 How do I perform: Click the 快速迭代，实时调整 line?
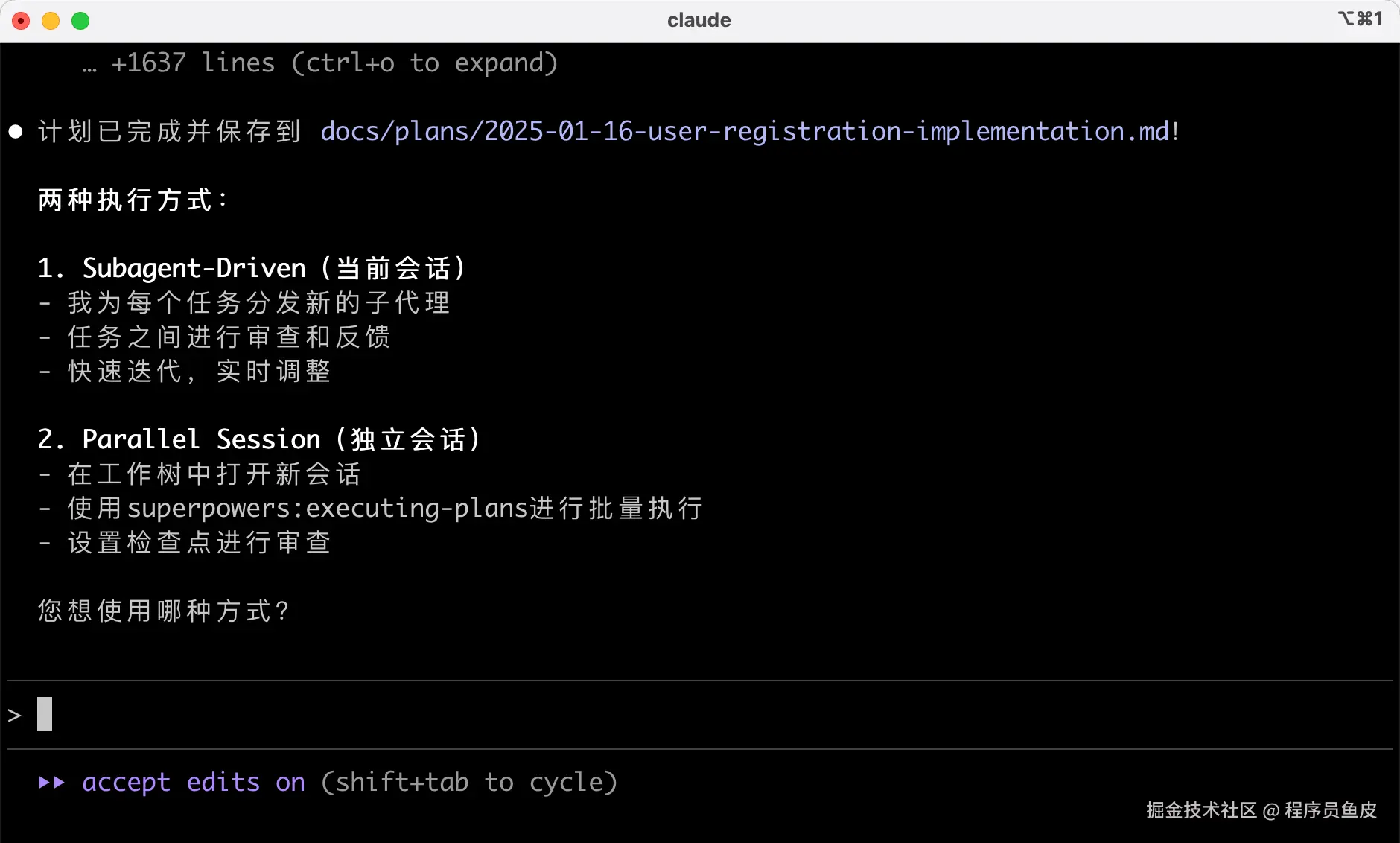(199, 371)
